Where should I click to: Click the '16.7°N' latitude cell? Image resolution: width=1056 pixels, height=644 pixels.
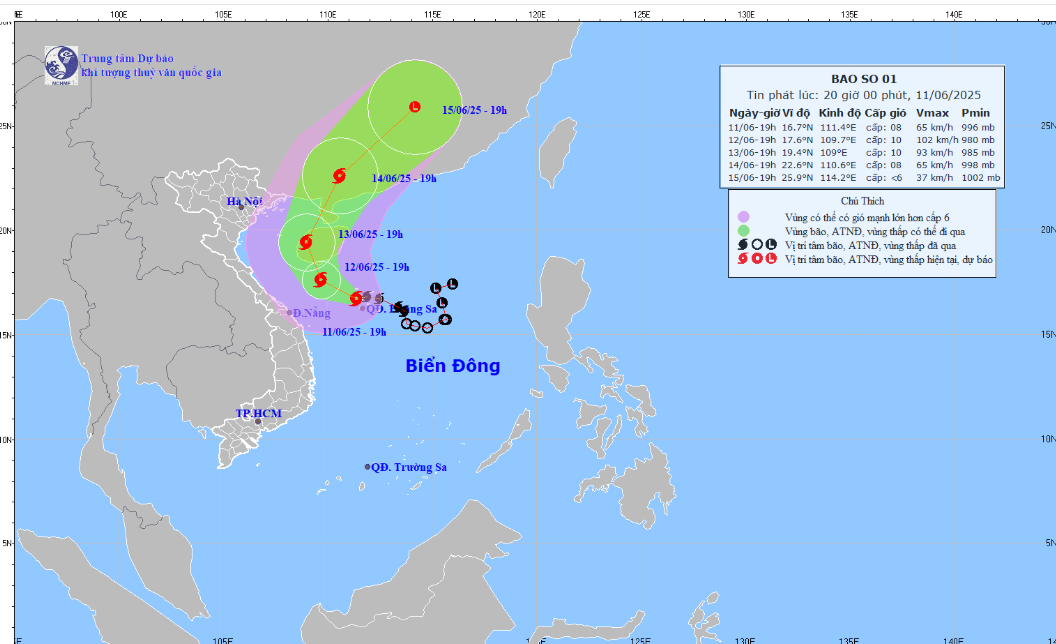tap(798, 127)
